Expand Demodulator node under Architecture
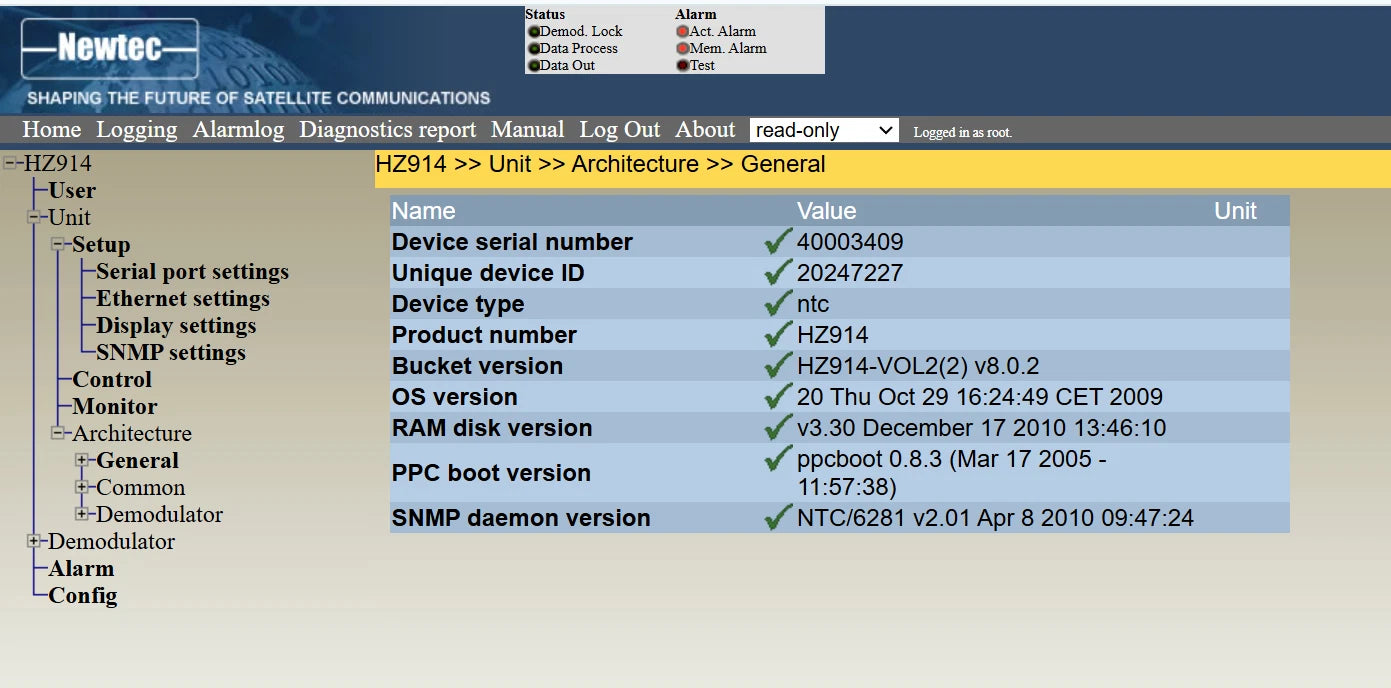Viewport: 1391px width, 688px height. (x=82, y=514)
